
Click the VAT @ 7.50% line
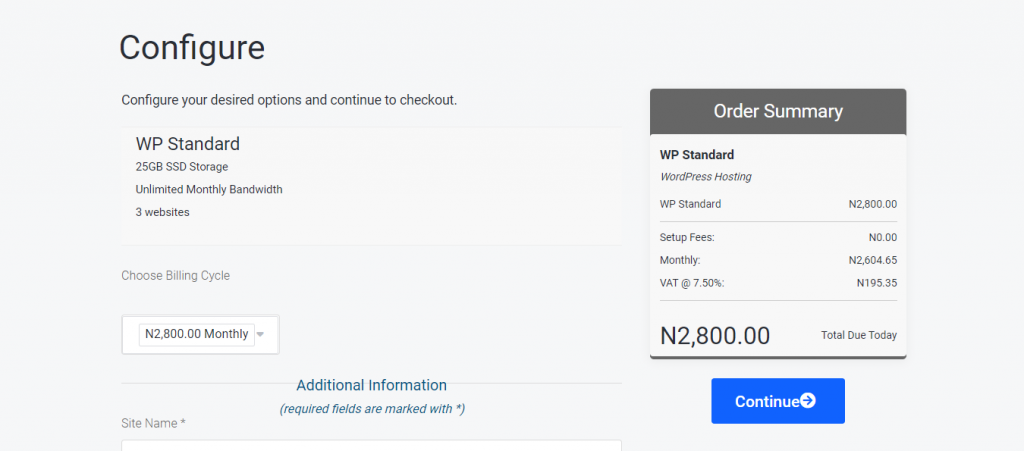pyautogui.click(x=692, y=283)
